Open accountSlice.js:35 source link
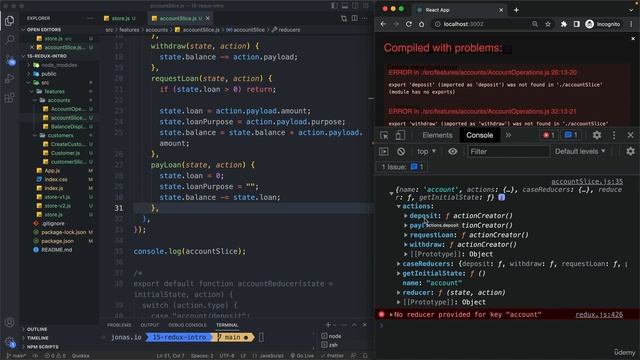Image resolution: width=640 pixels, height=360 pixels. pyautogui.click(x=587, y=182)
